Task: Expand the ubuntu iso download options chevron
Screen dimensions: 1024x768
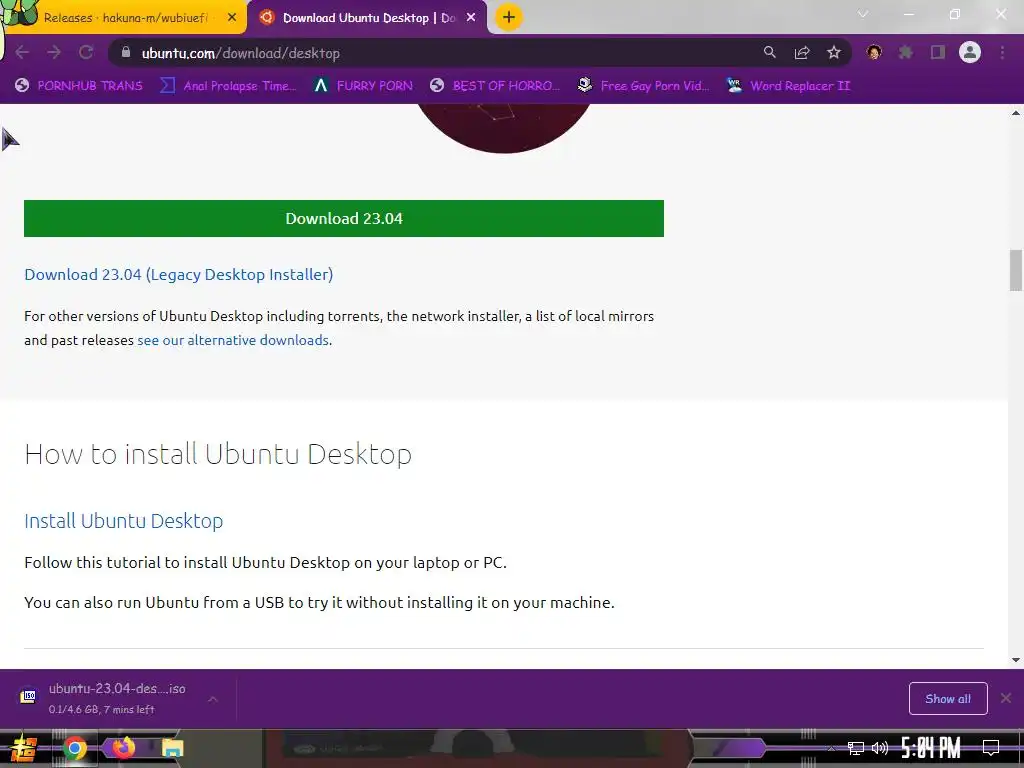Action: click(213, 699)
